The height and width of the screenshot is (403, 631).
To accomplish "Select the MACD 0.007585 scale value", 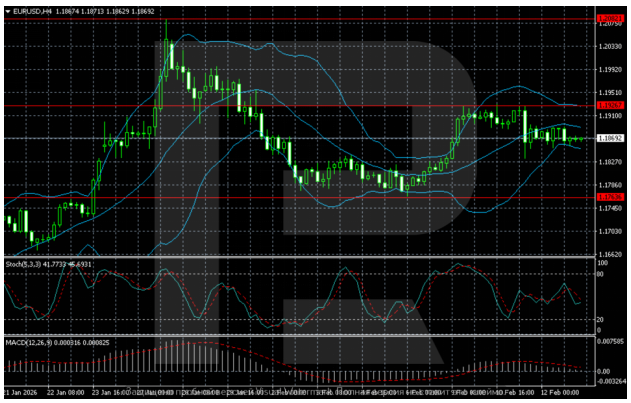I will [610, 342].
